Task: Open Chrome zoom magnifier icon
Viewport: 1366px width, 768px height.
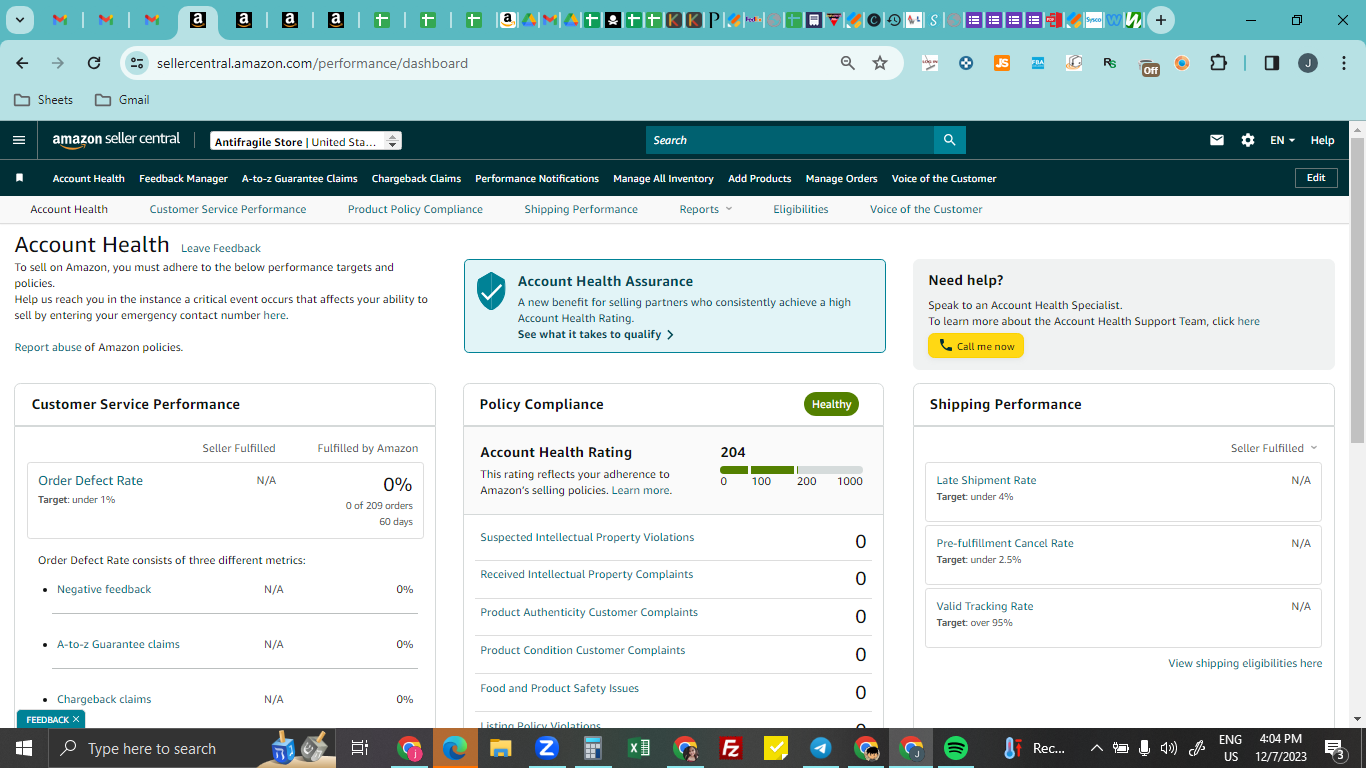Action: [848, 63]
